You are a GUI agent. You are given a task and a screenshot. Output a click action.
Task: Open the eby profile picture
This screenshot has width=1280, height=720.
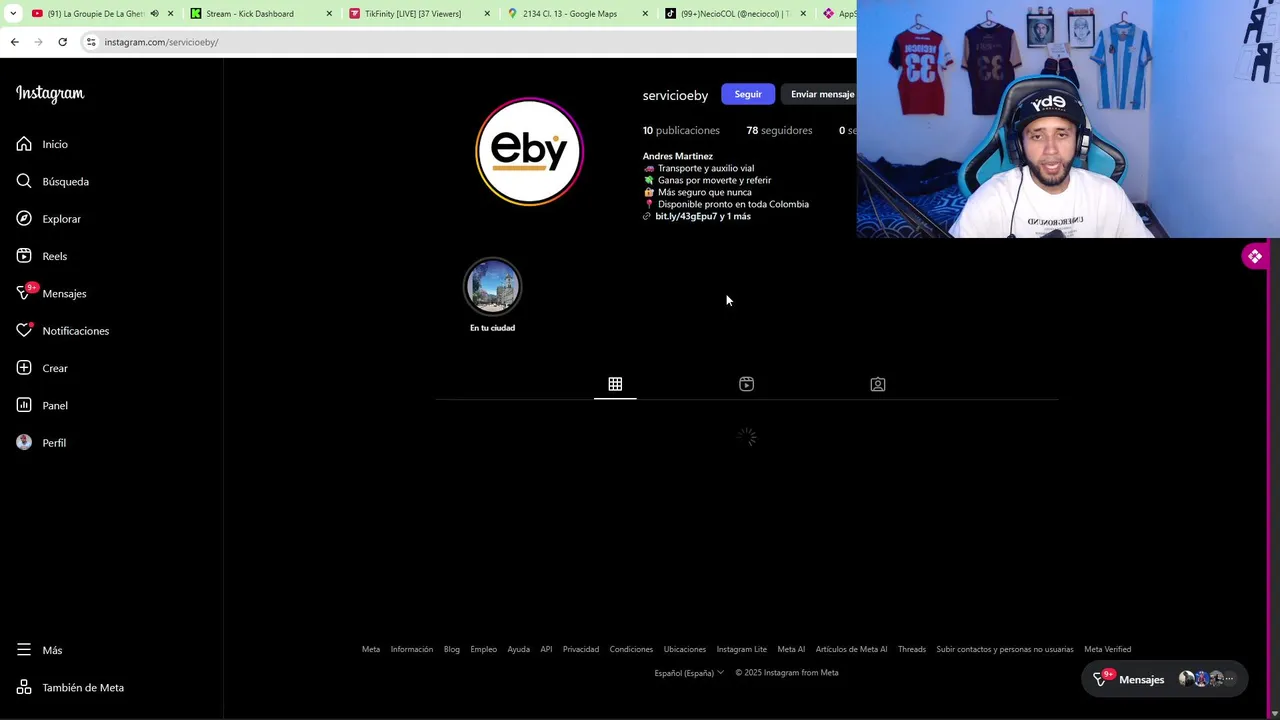(x=529, y=152)
